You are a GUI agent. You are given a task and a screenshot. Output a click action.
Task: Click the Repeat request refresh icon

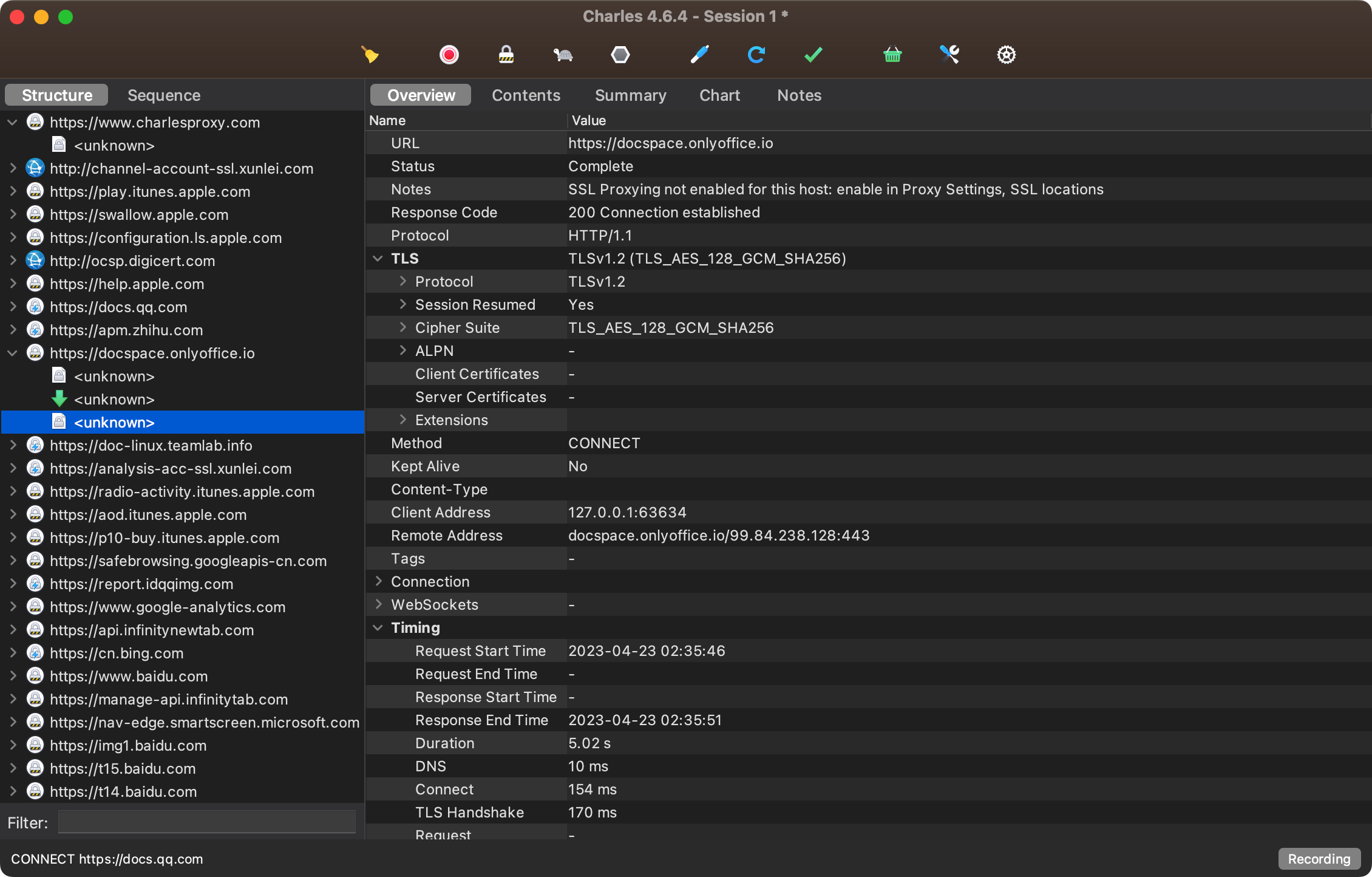pos(756,55)
